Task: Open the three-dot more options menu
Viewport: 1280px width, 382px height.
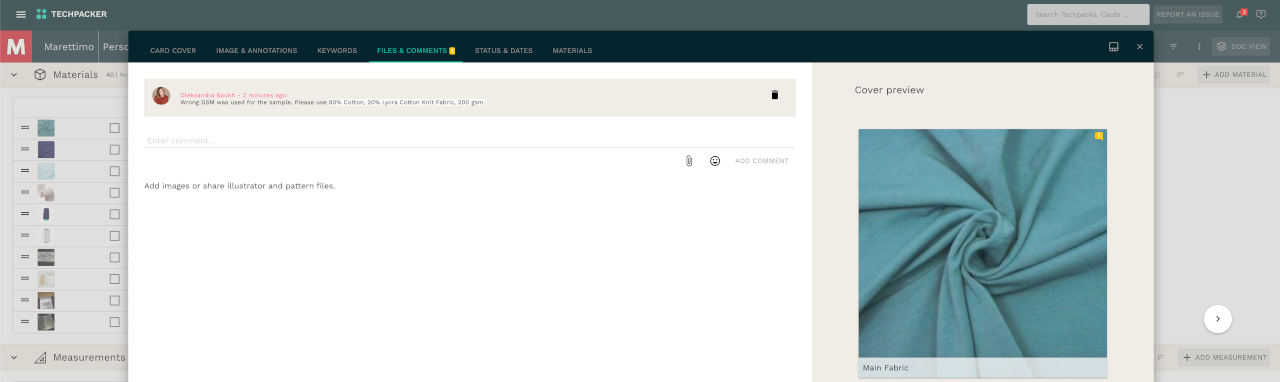Action: (x=1199, y=47)
